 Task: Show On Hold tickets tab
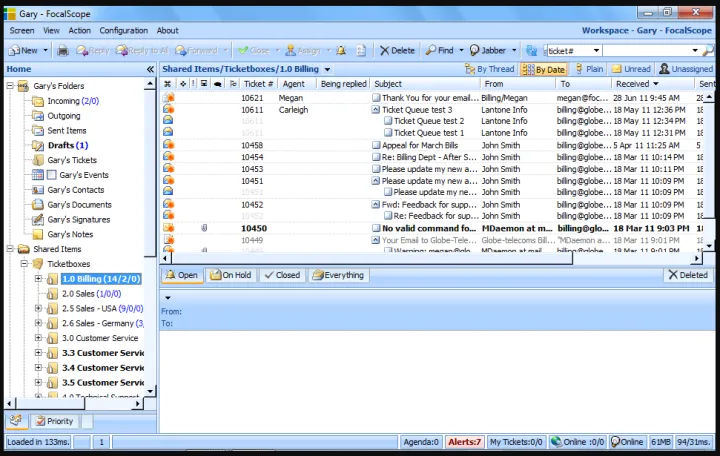tap(231, 275)
